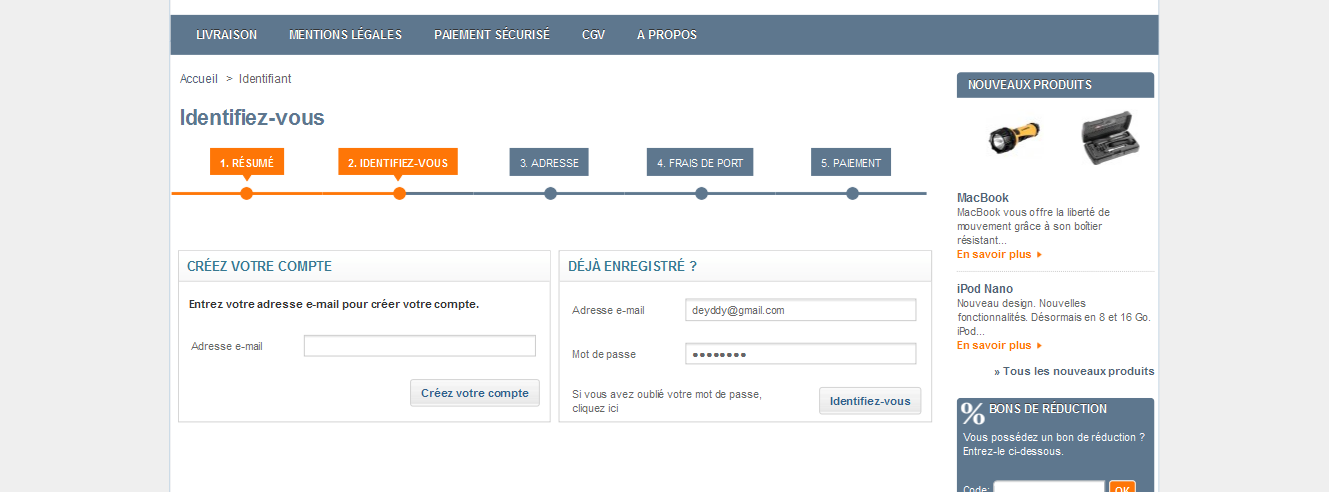Select step 2. Identifiez-vous

[x=398, y=162]
